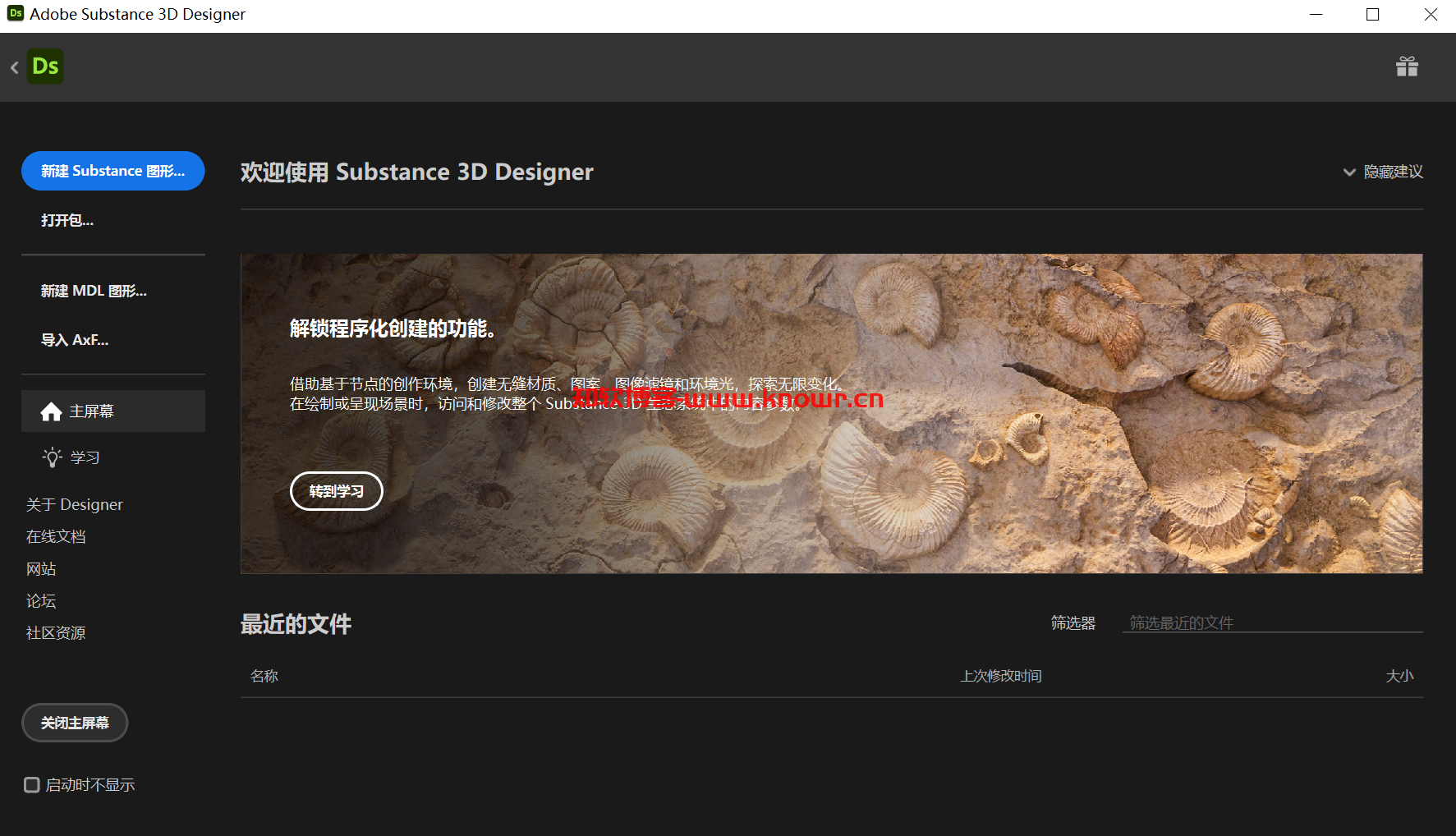Screen dimensions: 1456x836
Task: Click the gift box icon in header
Action: pos(1407,67)
